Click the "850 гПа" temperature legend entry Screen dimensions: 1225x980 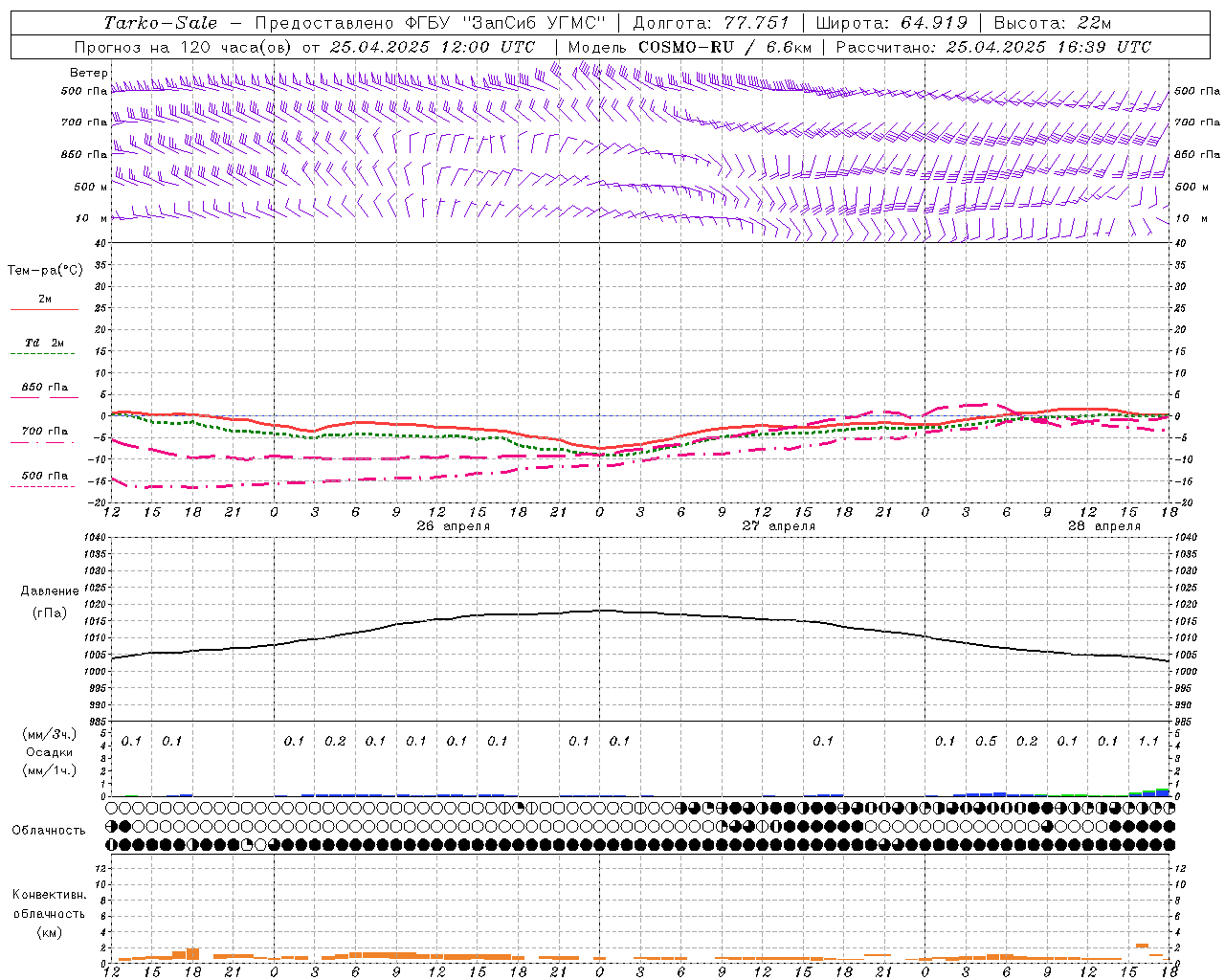click(x=45, y=388)
